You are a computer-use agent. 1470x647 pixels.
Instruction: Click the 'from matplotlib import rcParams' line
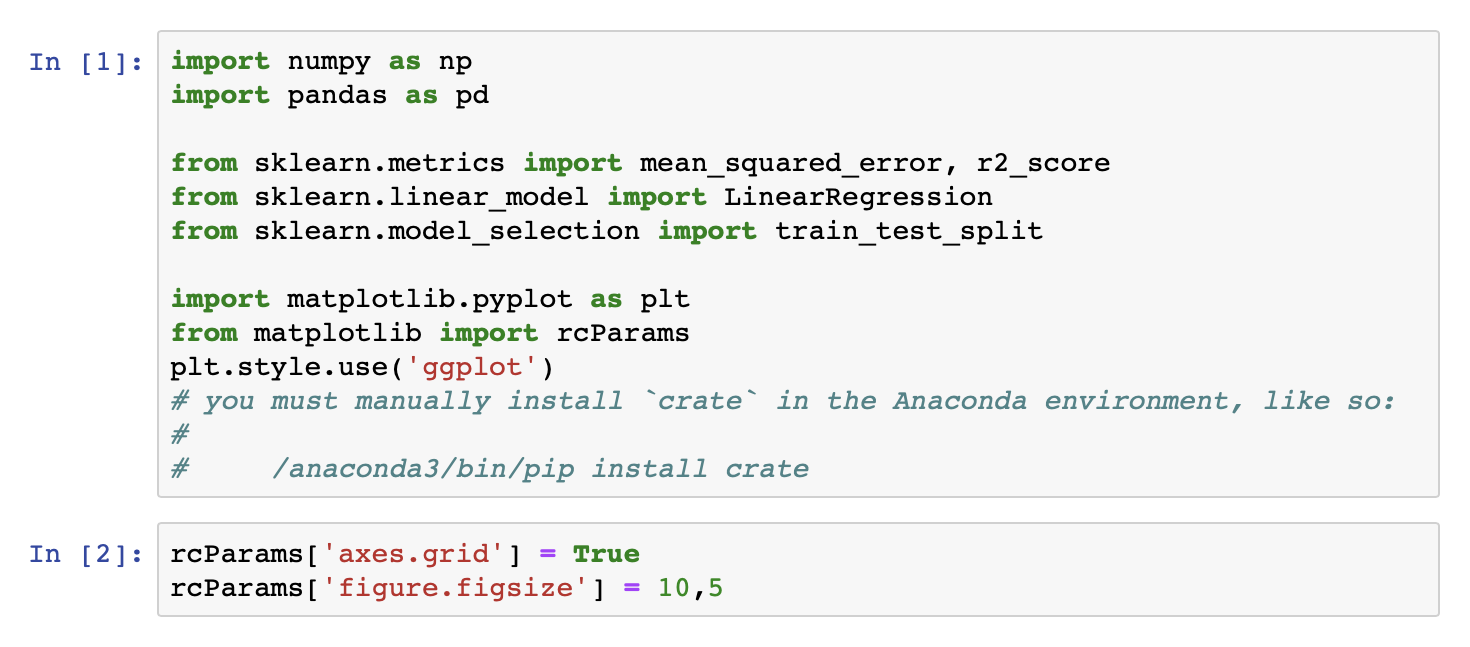tap(430, 333)
